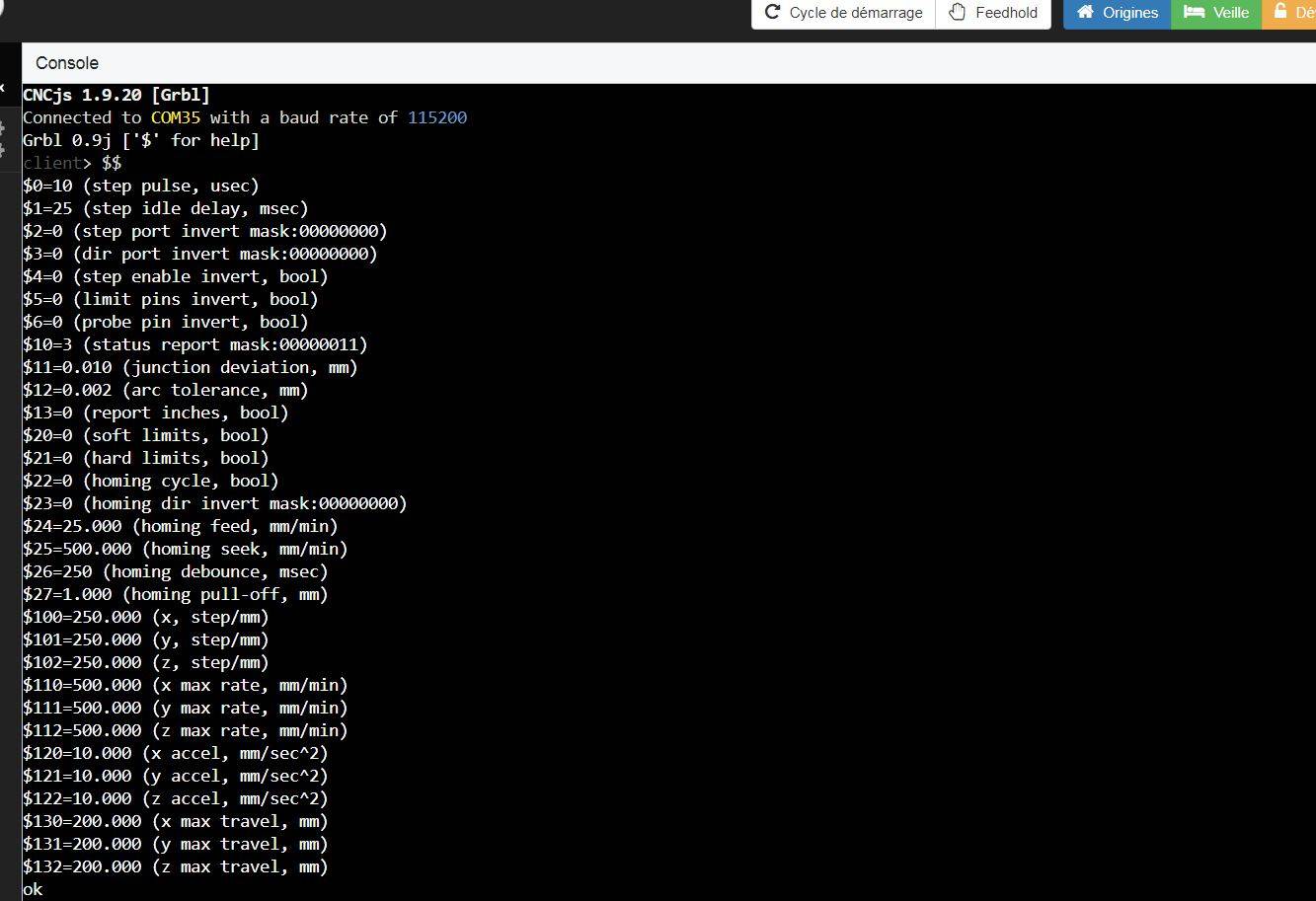
Task: Click the $12=0.002 arc tolerance line
Action: [166, 390]
